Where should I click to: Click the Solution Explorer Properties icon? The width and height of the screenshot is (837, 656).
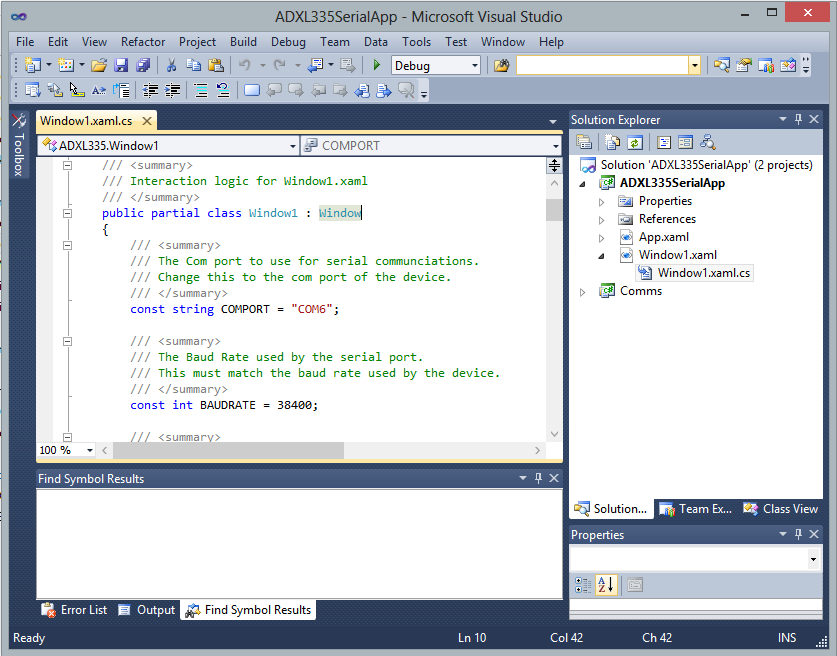click(584, 143)
